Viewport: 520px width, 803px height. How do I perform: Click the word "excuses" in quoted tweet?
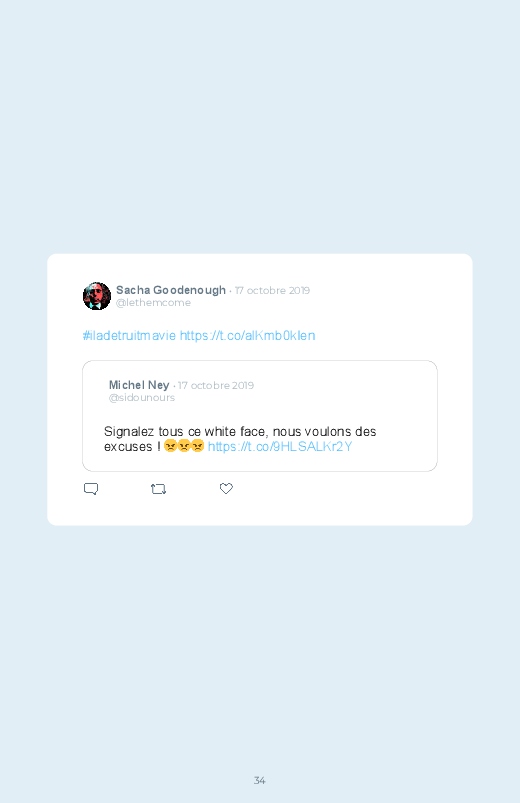pyautogui.click(x=128, y=447)
